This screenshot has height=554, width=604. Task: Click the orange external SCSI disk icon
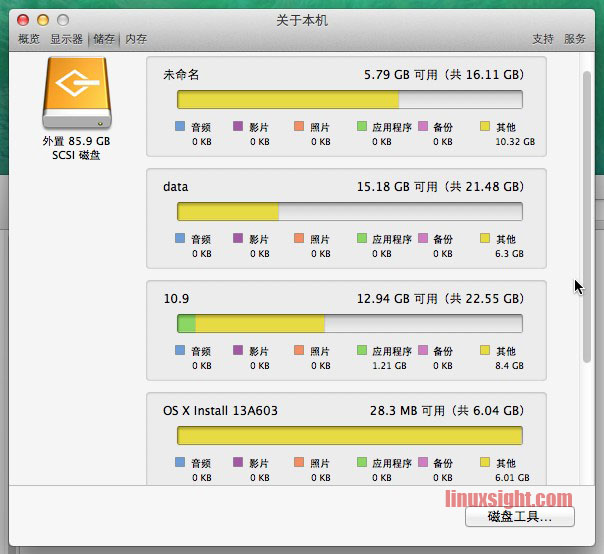click(x=77, y=93)
